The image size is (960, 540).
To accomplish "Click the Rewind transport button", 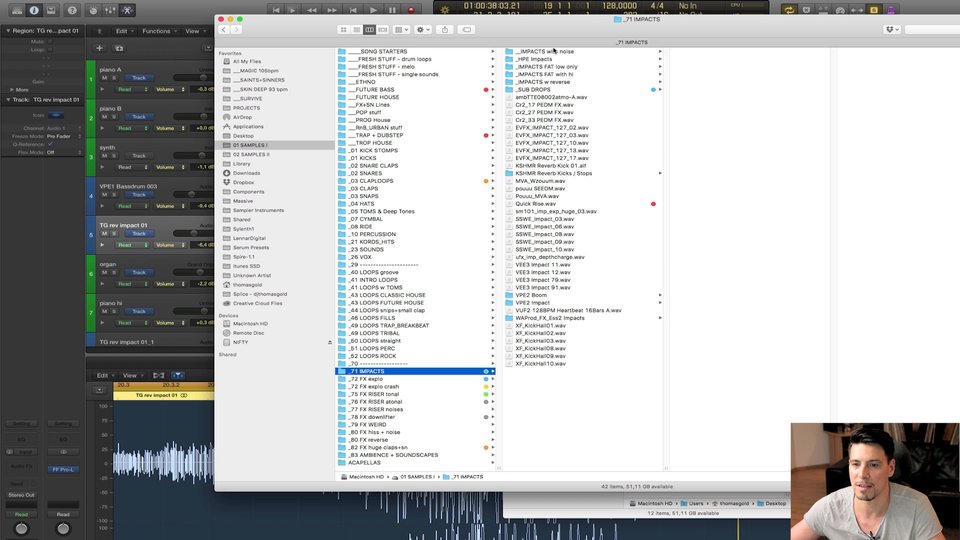I will (x=312, y=10).
